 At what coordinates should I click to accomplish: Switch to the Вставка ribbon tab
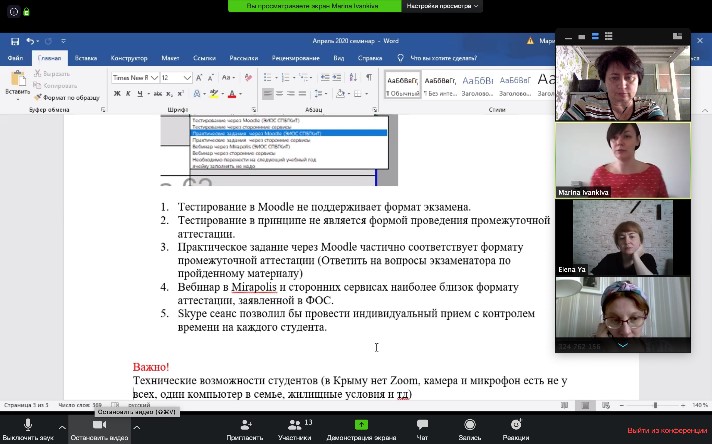point(86,58)
